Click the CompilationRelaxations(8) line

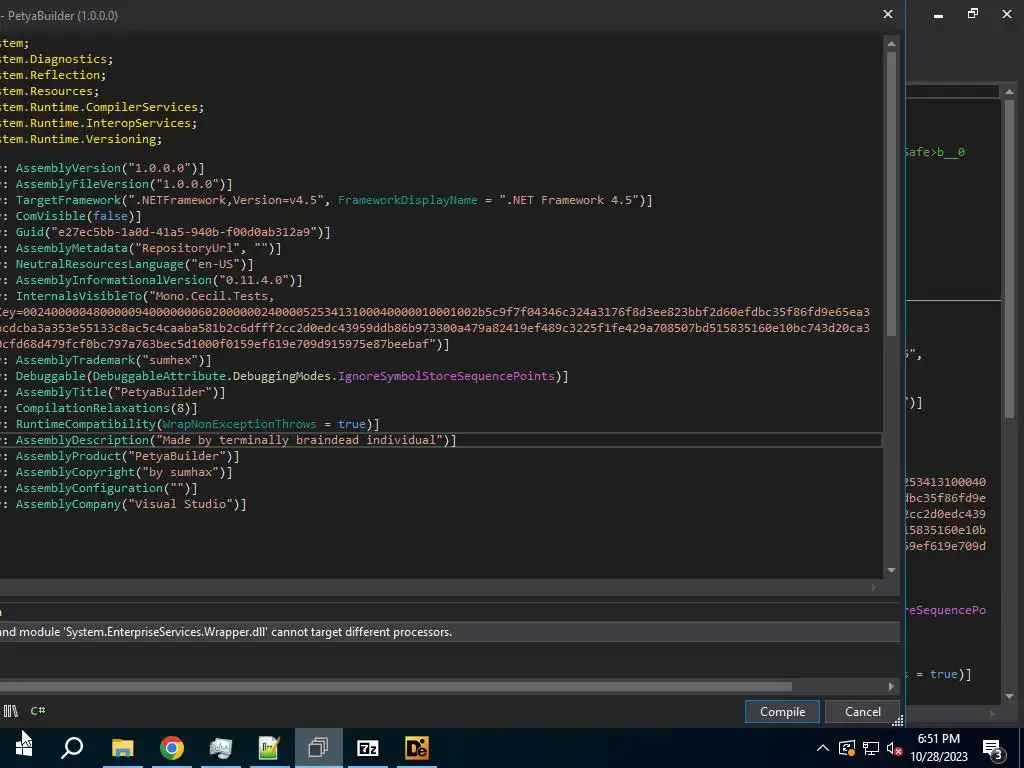[99, 408]
